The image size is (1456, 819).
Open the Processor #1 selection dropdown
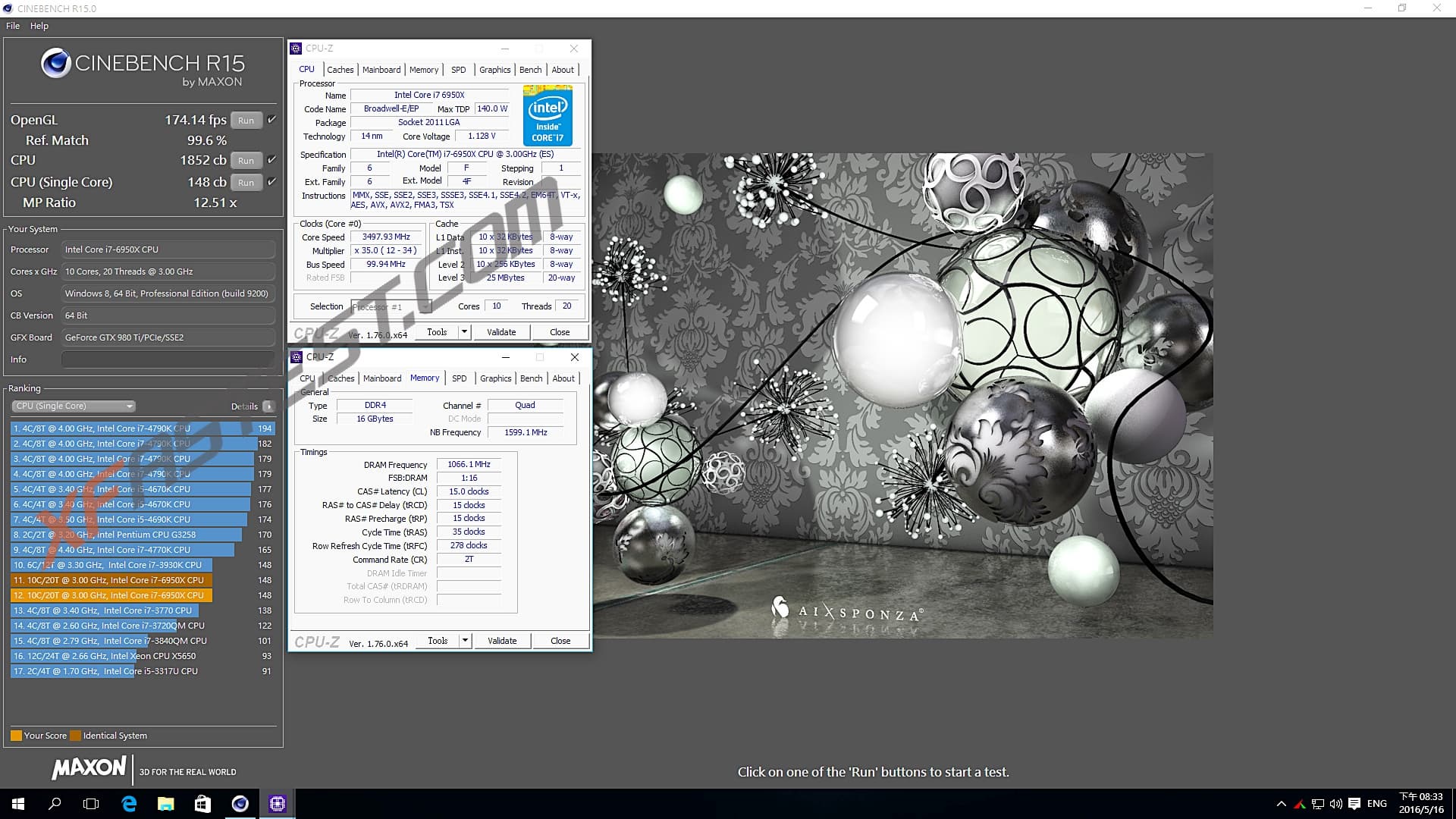coord(391,306)
